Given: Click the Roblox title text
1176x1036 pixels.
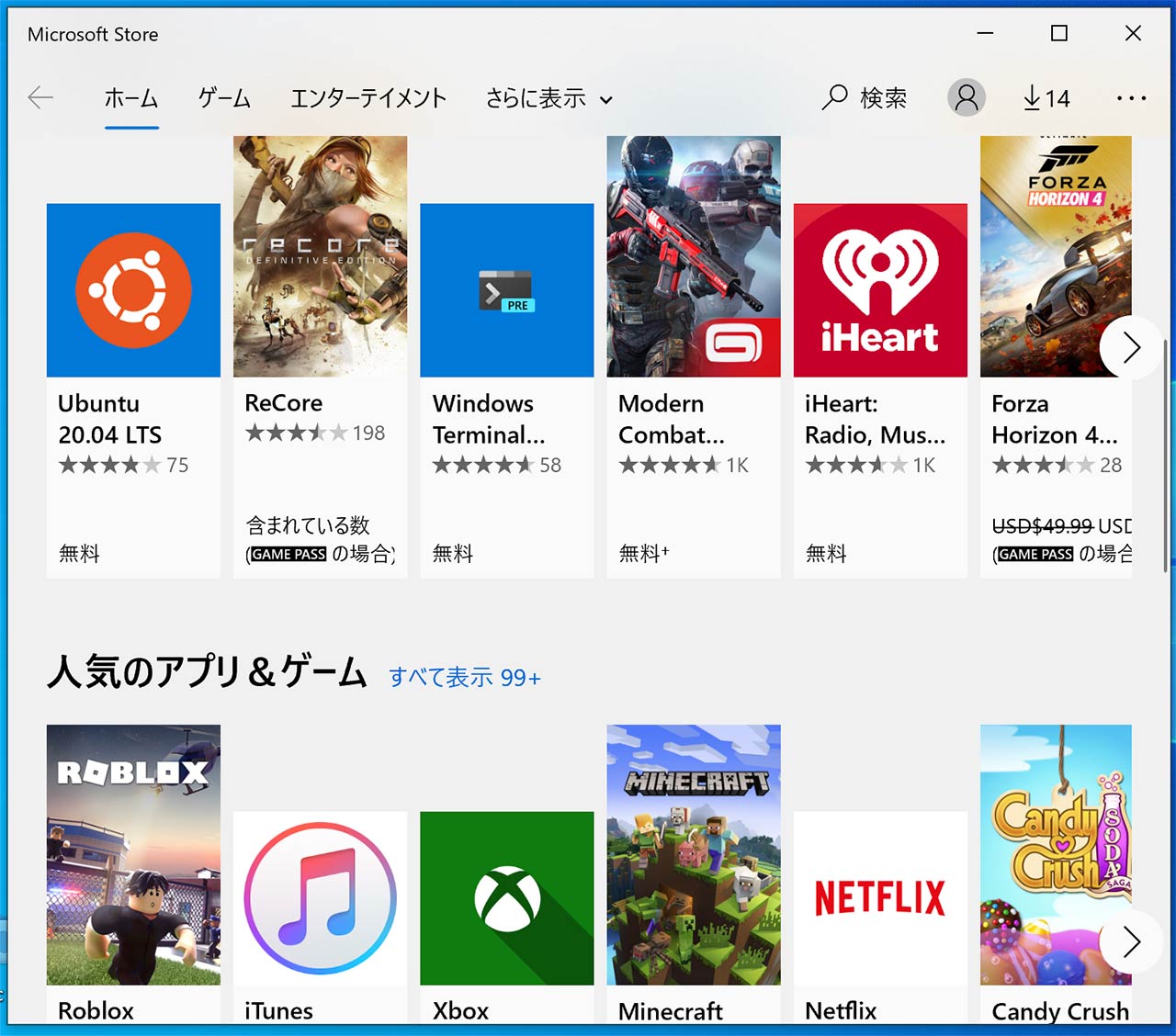Looking at the screenshot, I should pyautogui.click(x=96, y=1010).
